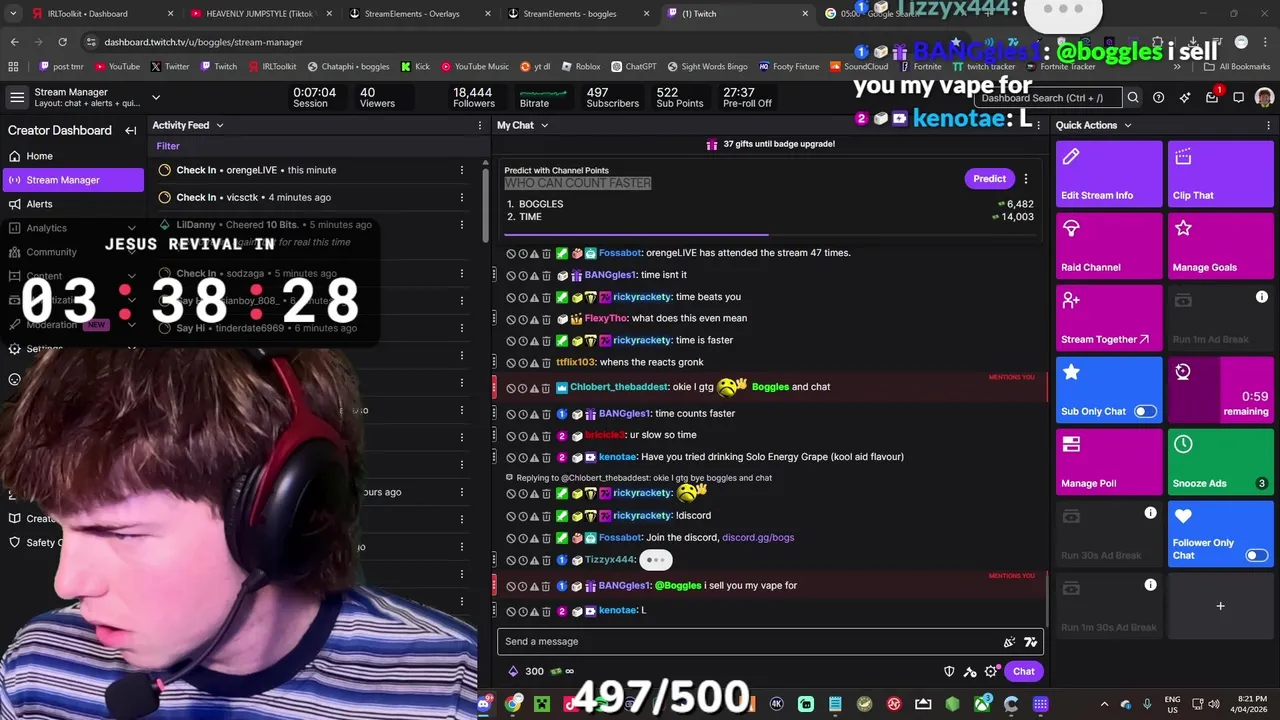
Task: Open the Xbox app in taskbar
Action: pos(983,704)
